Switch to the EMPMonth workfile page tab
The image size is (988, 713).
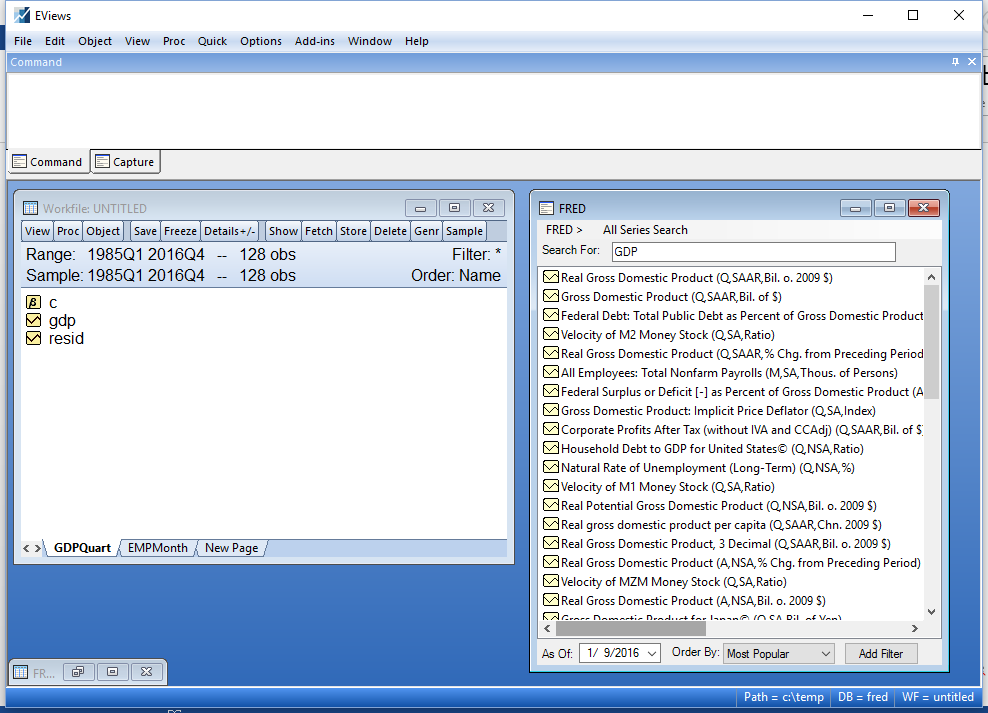click(x=157, y=548)
